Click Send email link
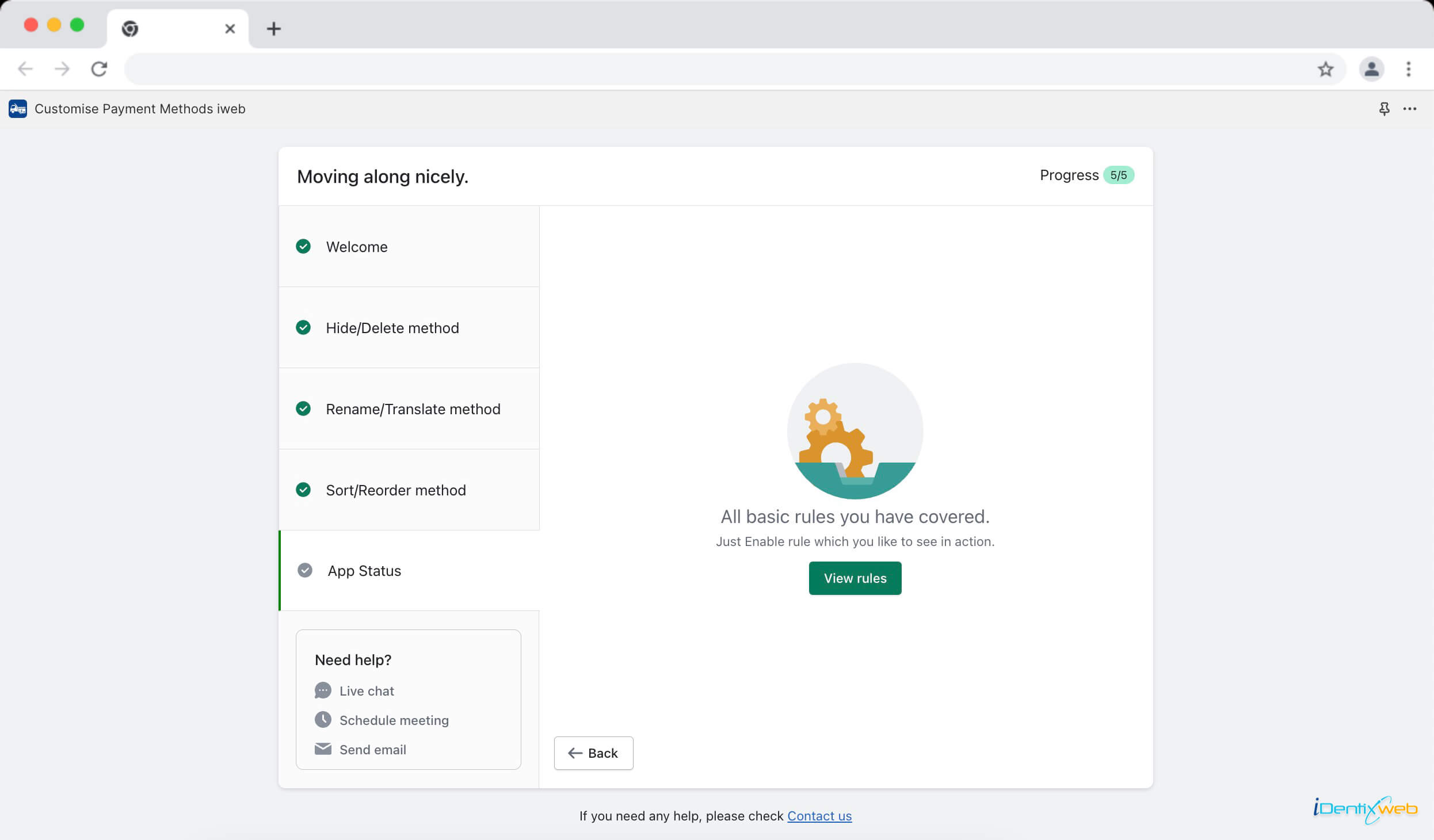The image size is (1434, 840). coord(373,750)
